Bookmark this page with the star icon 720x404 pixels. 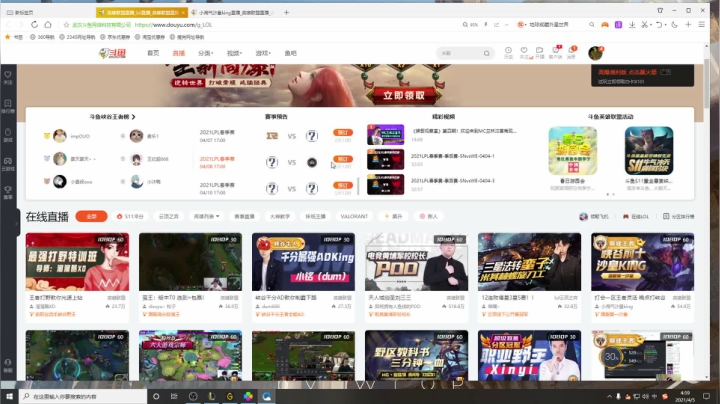tap(66, 25)
